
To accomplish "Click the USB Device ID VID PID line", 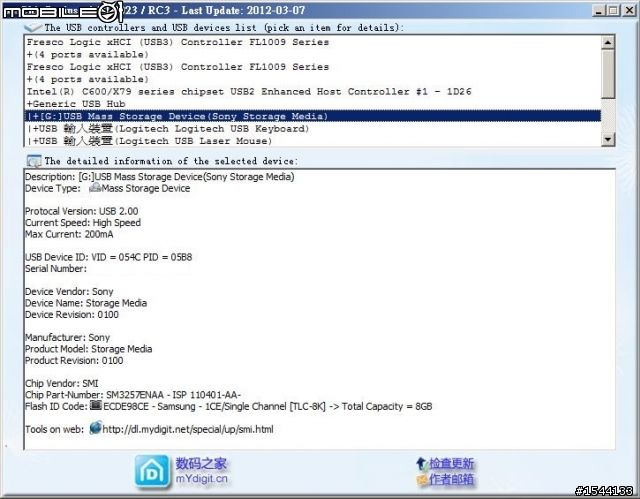I will (109, 257).
